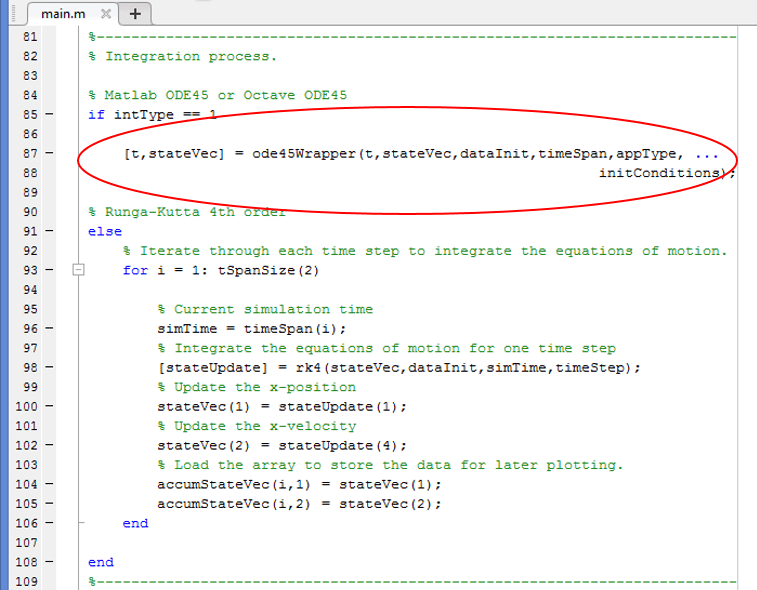Open a new editor tab with plus button
The image size is (757, 590).
click(135, 14)
